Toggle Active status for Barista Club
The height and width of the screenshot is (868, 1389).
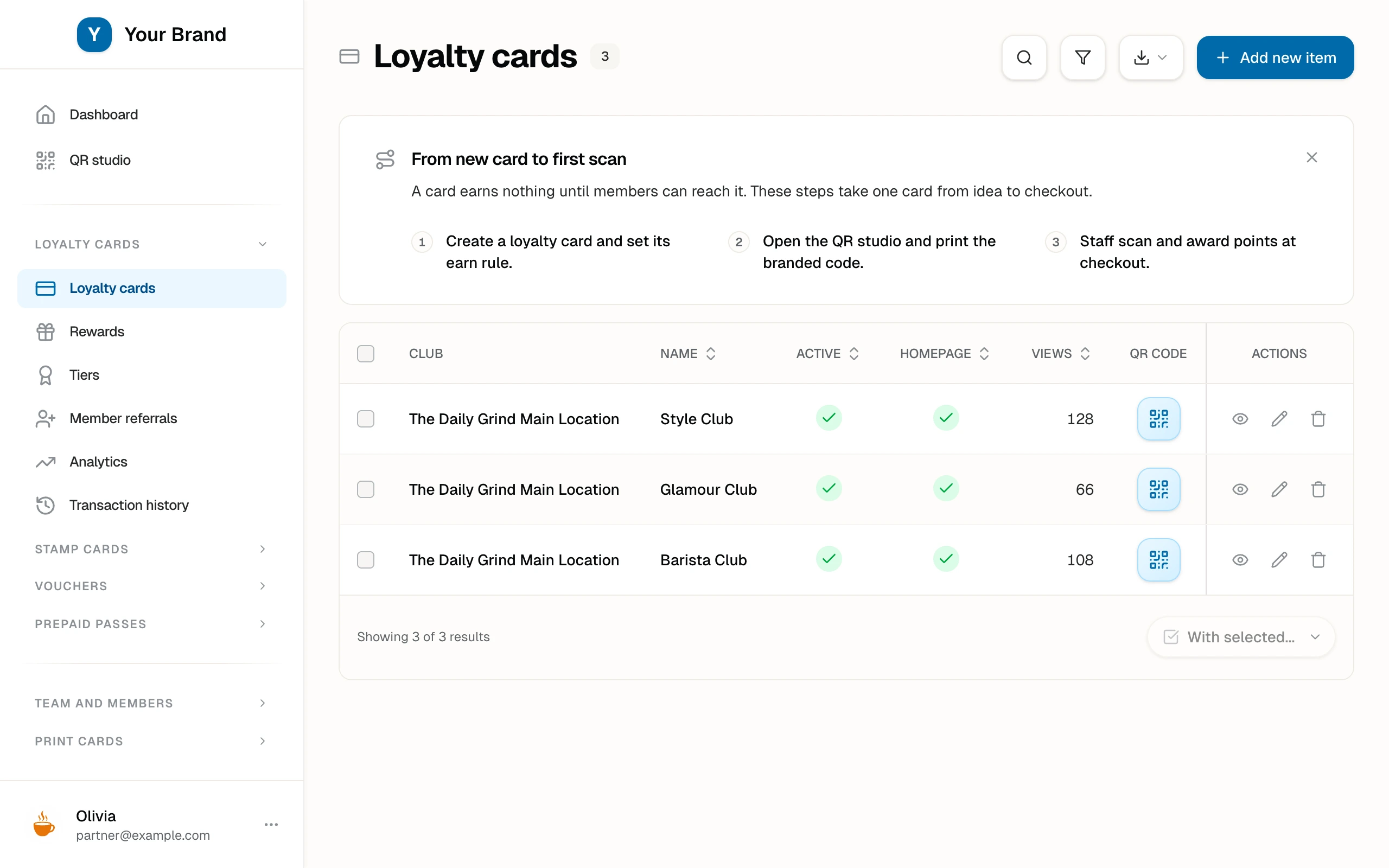tap(829, 559)
